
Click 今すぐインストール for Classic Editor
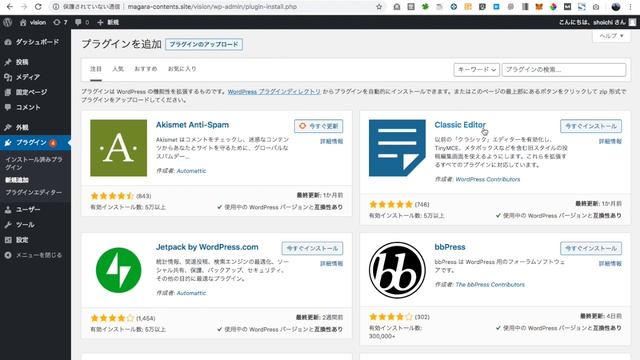click(x=591, y=126)
